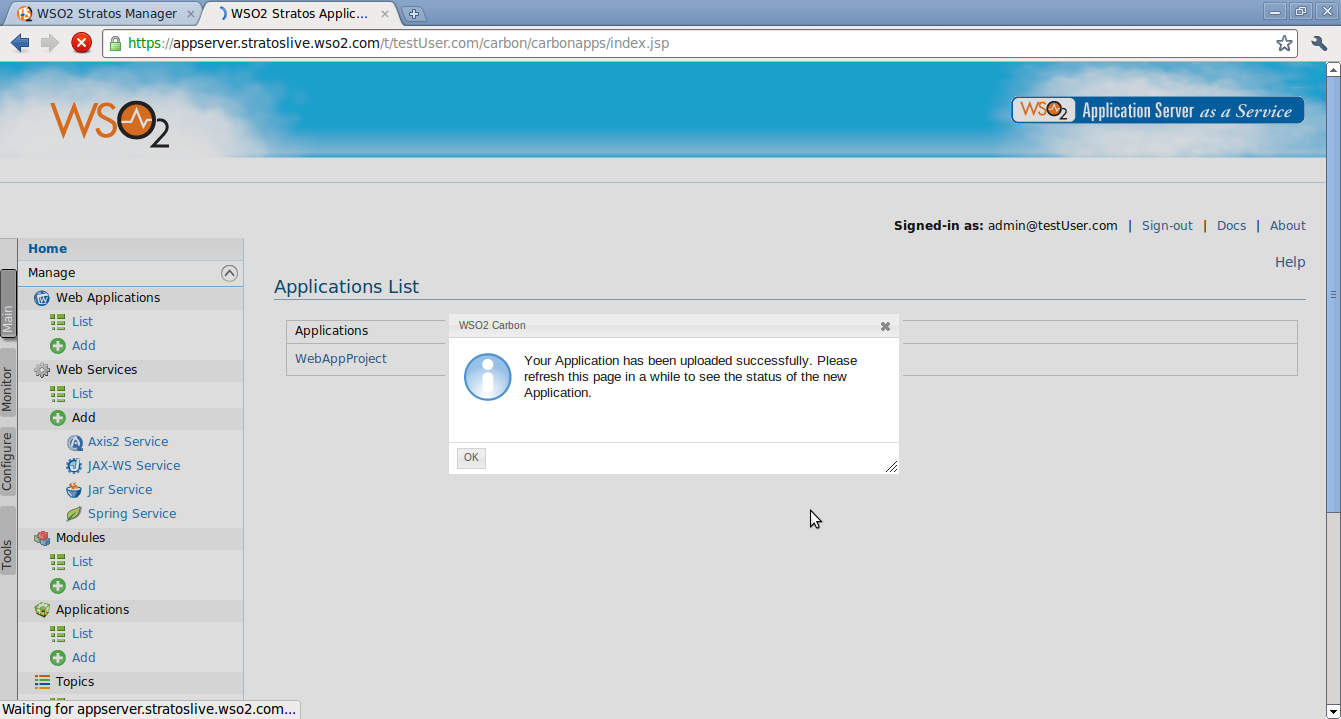This screenshot has width=1341, height=719.
Task: Click the Web Applications globe icon
Action: (41, 297)
